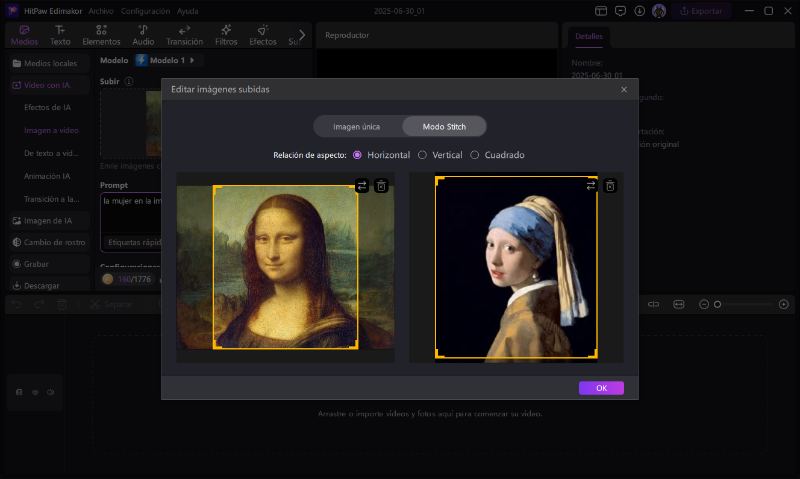Redo the timeline action
Screen dimensions: 800x479
tap(39, 305)
